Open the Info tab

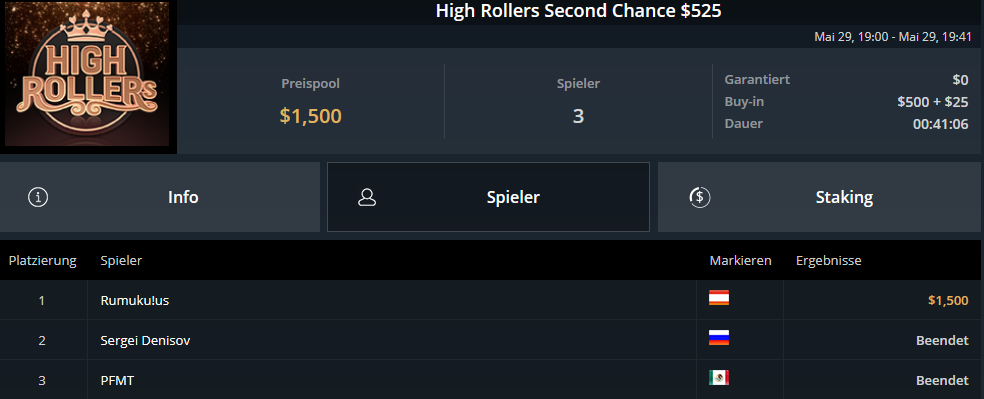click(x=159, y=197)
